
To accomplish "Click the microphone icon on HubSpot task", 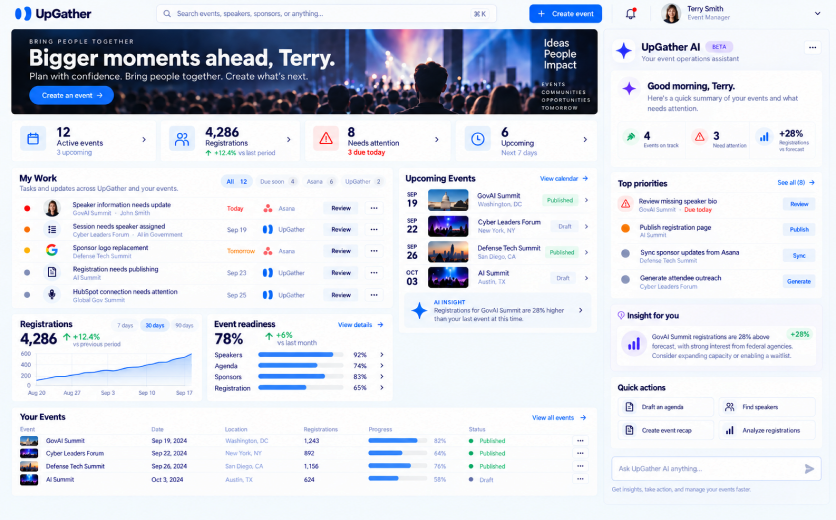I will (52, 294).
